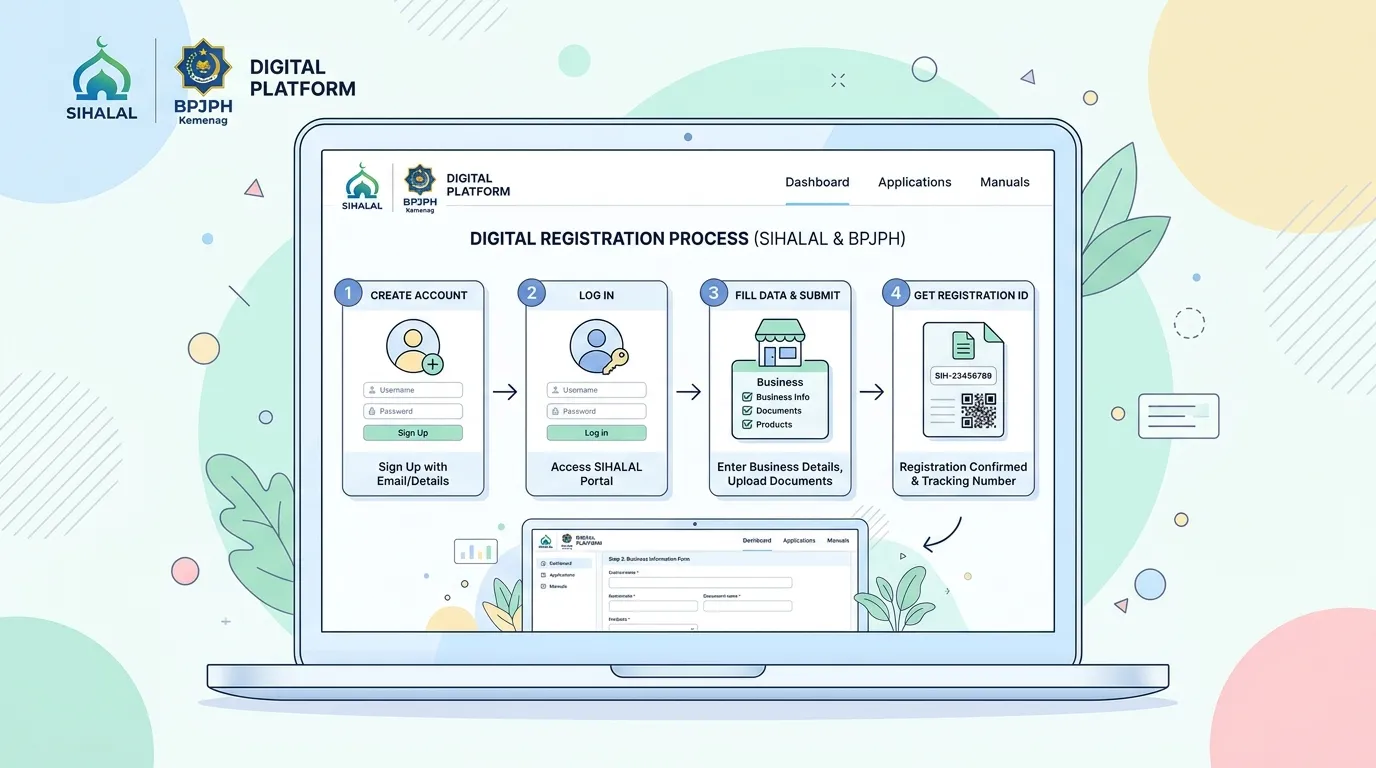
Task: Select the Applications tab in the inset window header
Action: click(x=799, y=541)
